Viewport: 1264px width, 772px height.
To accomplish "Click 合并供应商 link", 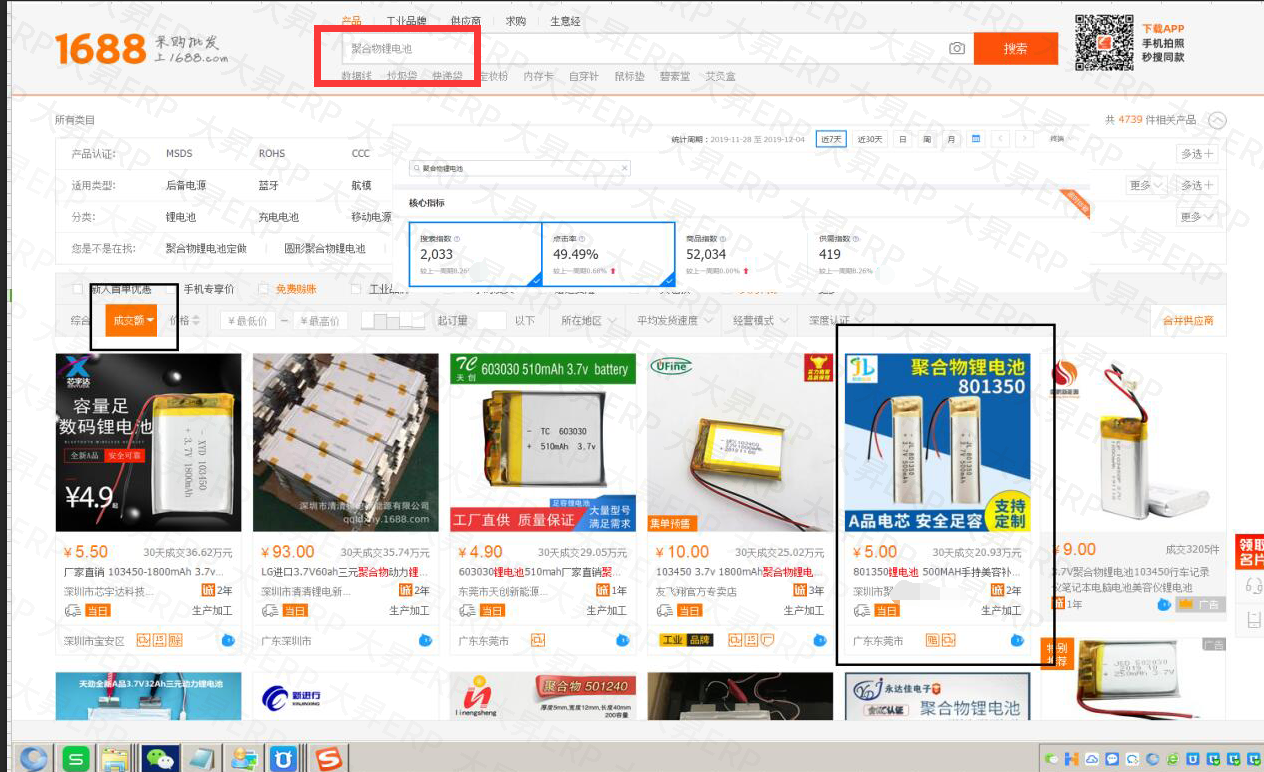I will [x=1188, y=321].
